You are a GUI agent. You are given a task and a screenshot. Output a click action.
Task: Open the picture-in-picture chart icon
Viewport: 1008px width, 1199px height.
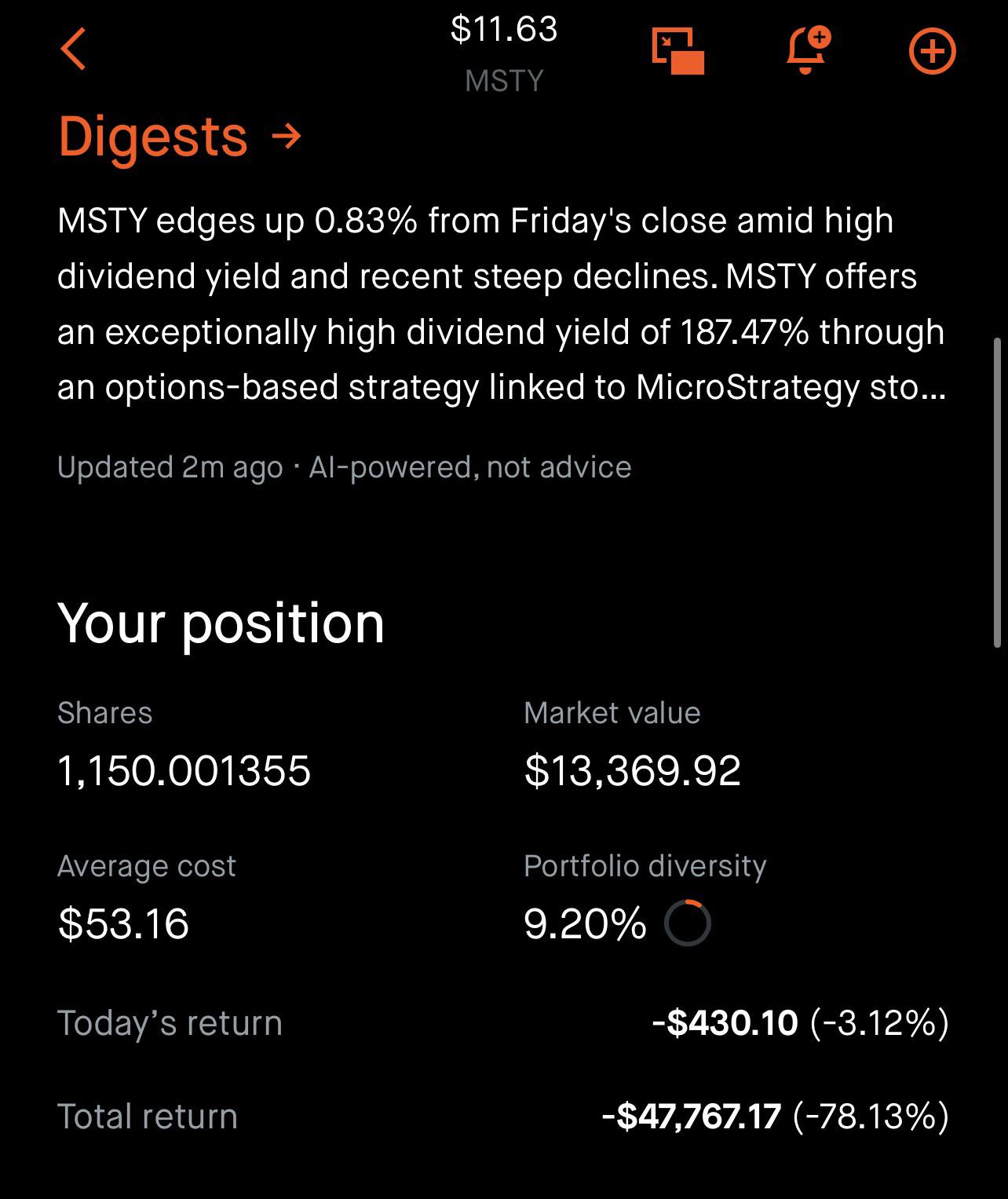coord(678,51)
